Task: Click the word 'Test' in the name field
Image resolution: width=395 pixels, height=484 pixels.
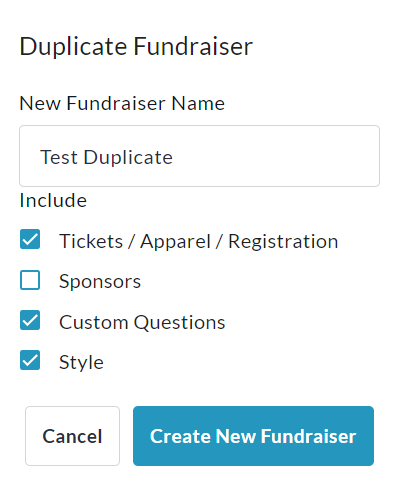Action: click(x=59, y=157)
